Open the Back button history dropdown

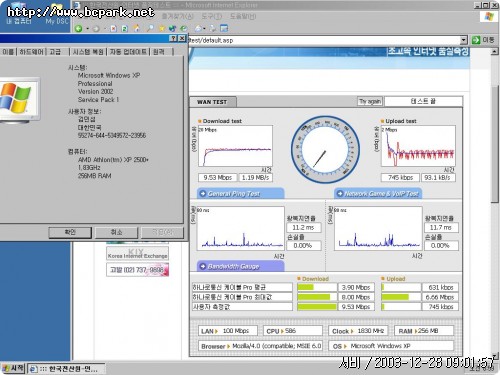pos(87,29)
